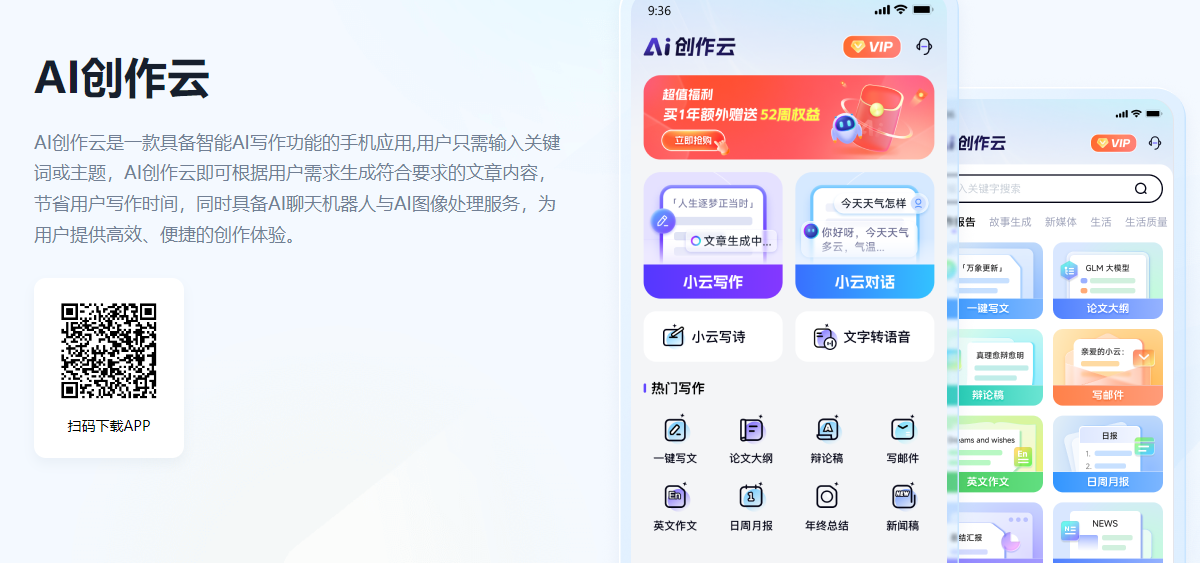Open the 日周月报 card on the back phone
The height and width of the screenshot is (582, 1200).
point(1108,454)
